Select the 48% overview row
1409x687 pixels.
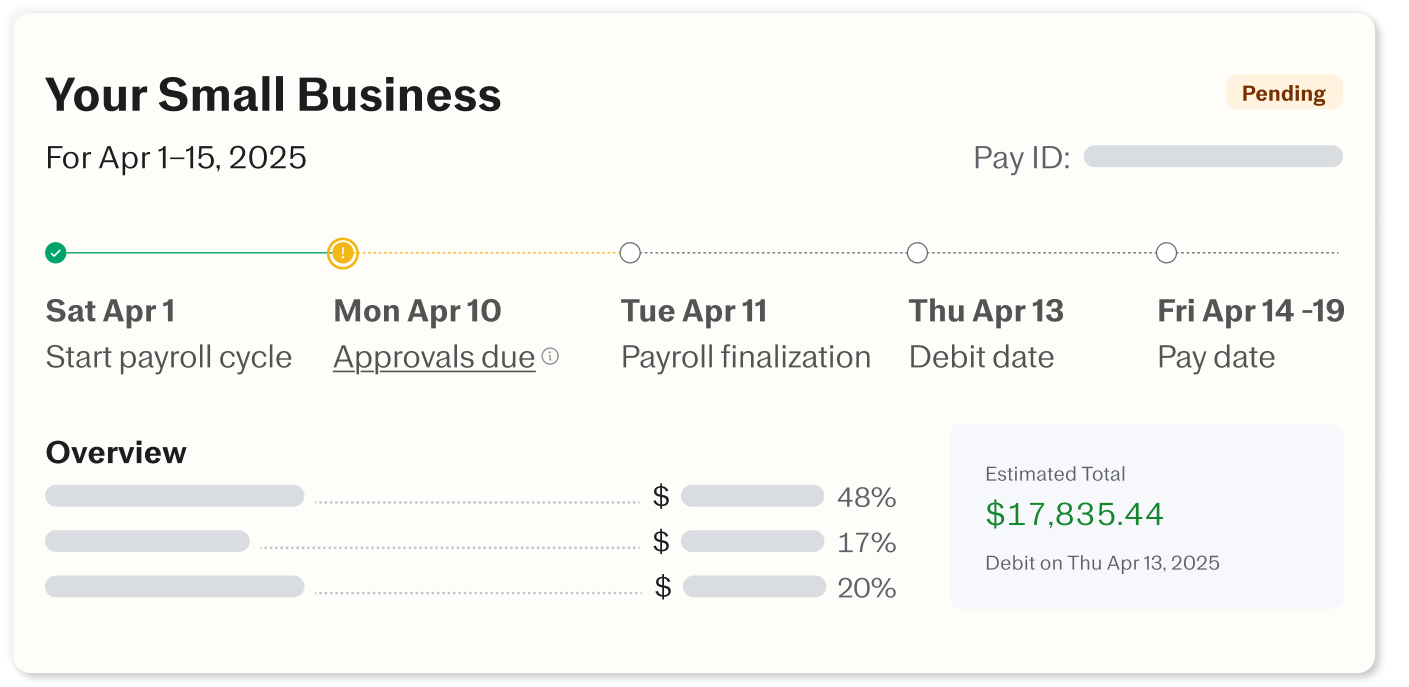[471, 497]
